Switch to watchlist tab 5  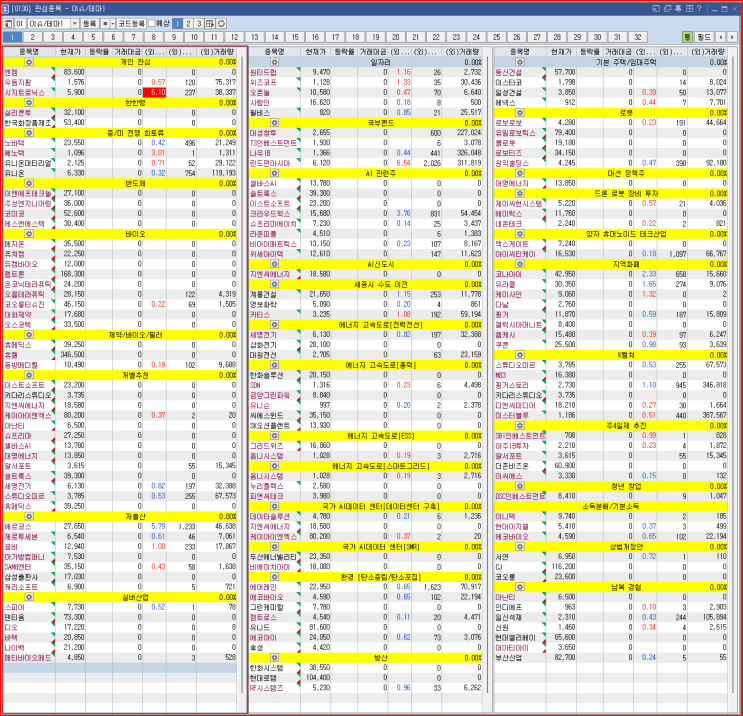(93, 37)
